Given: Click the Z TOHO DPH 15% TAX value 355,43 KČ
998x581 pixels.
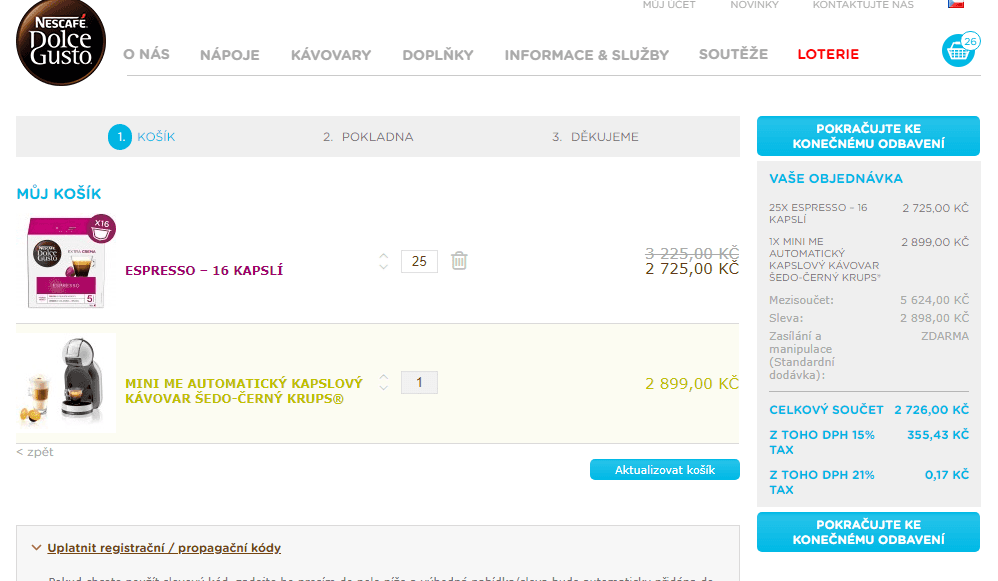Looking at the screenshot, I should (x=938, y=435).
